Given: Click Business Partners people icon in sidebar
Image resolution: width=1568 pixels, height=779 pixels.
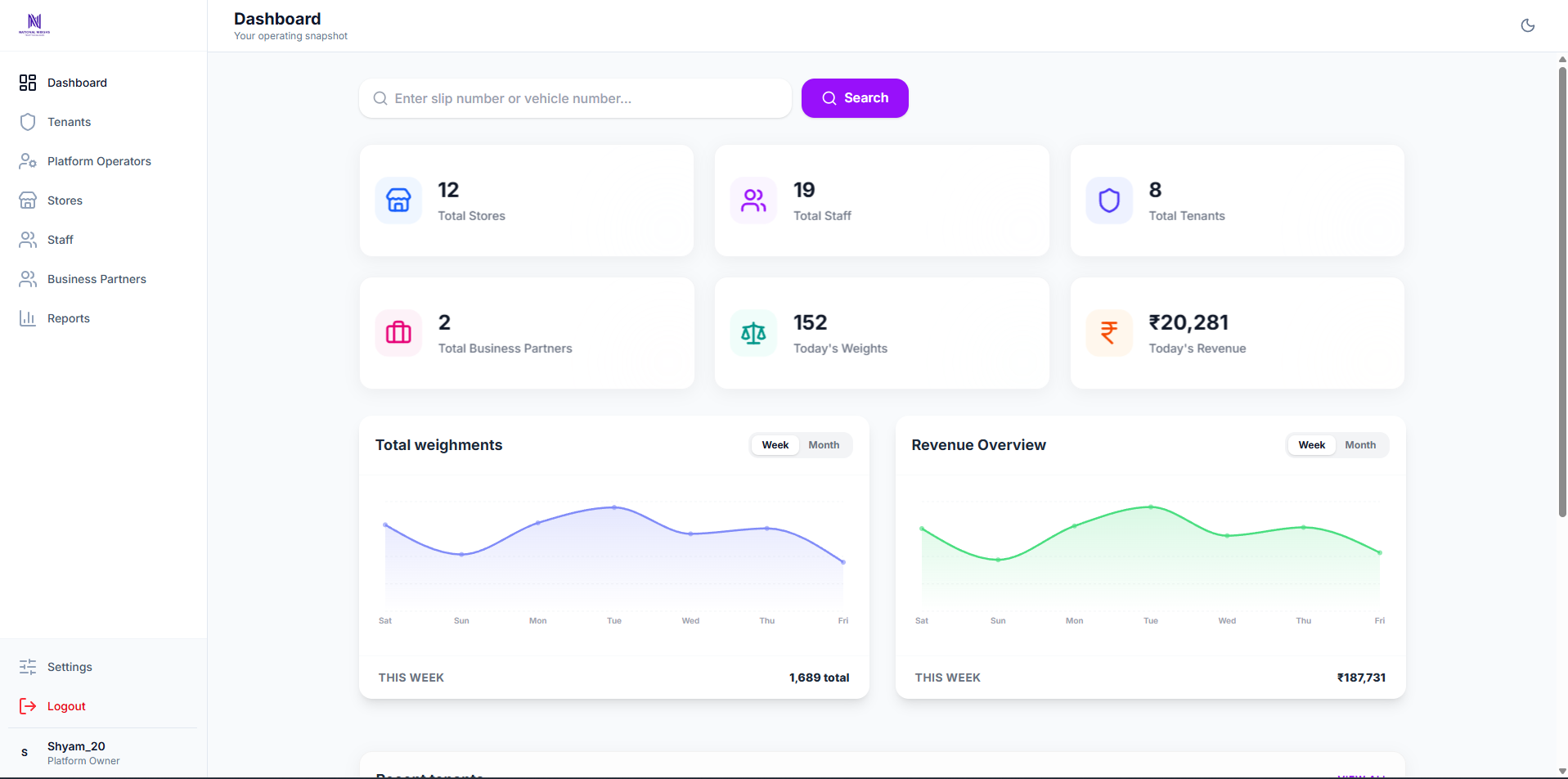Looking at the screenshot, I should [28, 279].
